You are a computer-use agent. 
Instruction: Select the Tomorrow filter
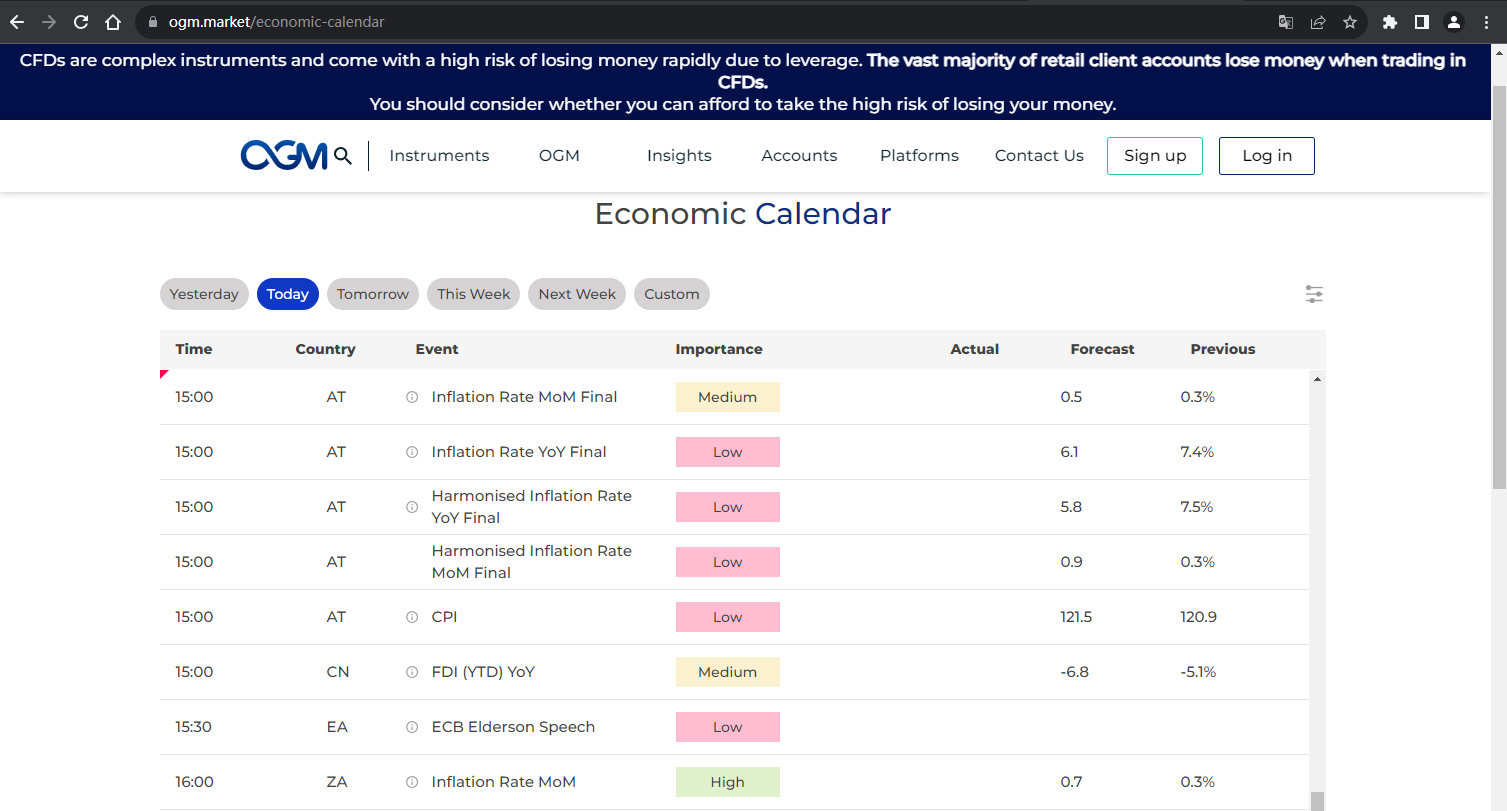[373, 294]
